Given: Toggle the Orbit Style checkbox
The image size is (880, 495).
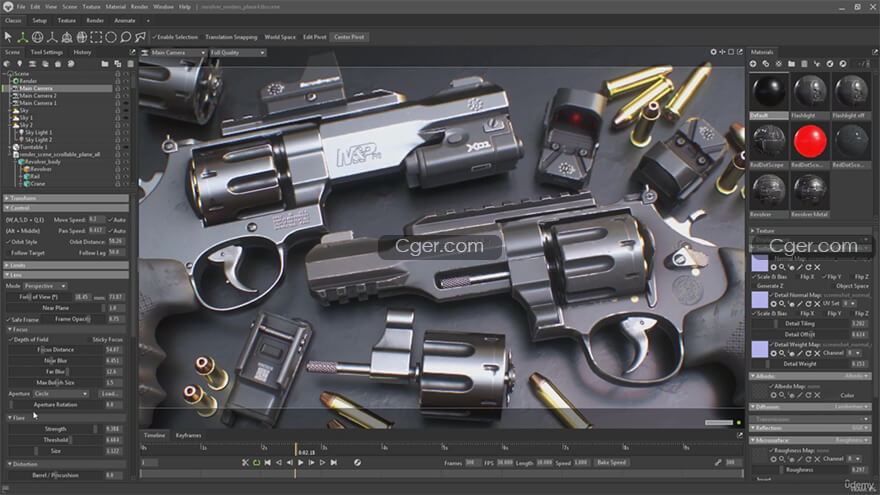Looking at the screenshot, I should click(x=8, y=242).
